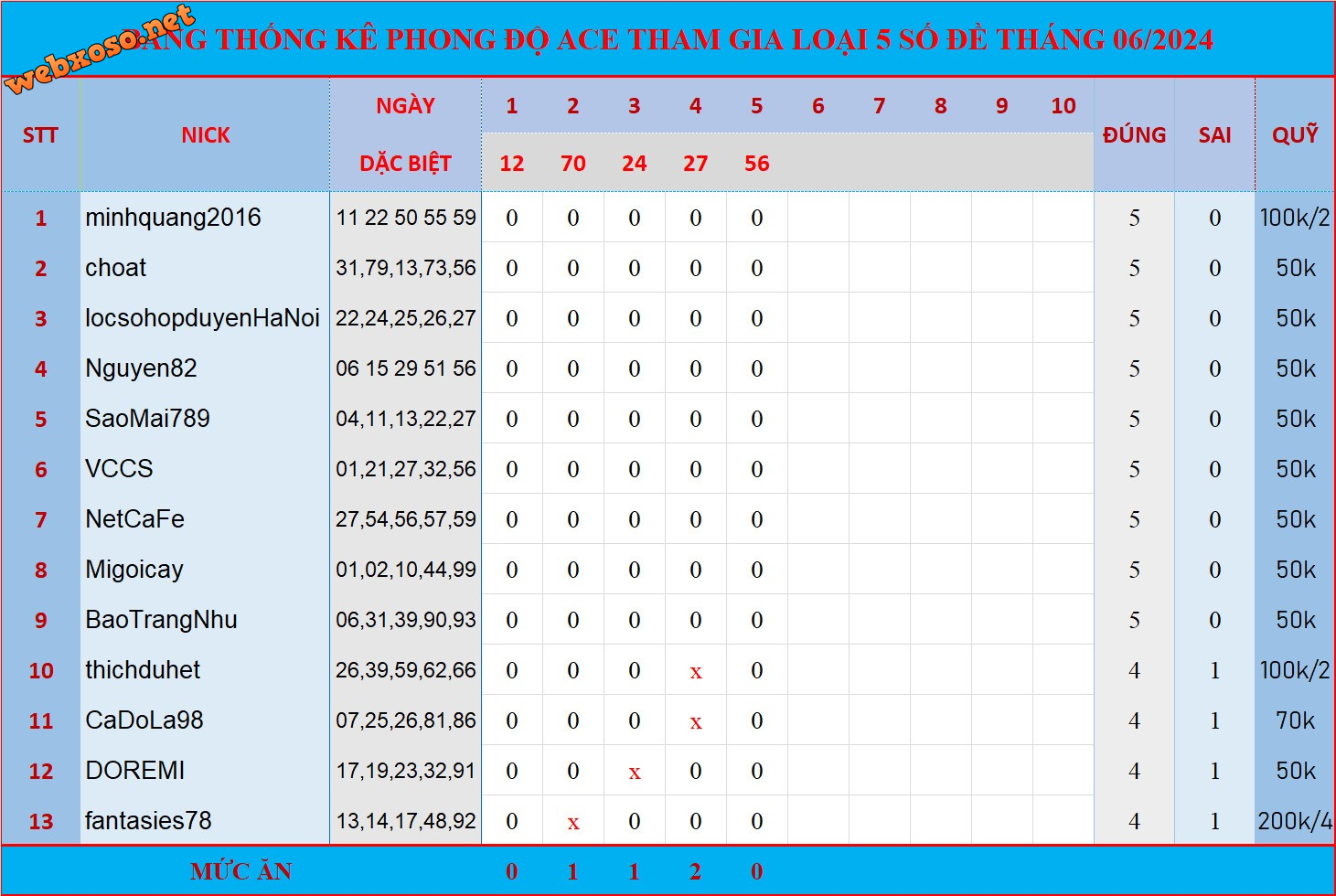This screenshot has height=896, width=1336.
Task: Select the SAI column header
Action: (x=1214, y=135)
